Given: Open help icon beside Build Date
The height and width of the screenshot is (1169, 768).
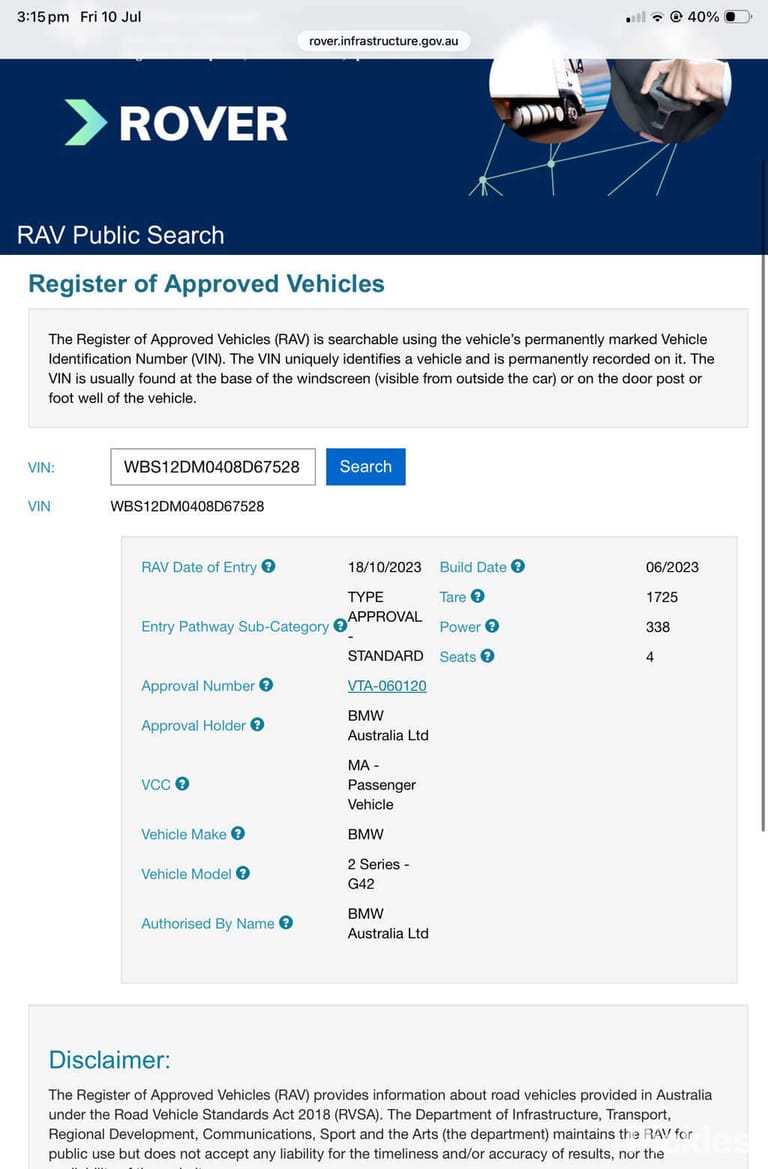Looking at the screenshot, I should point(517,567).
